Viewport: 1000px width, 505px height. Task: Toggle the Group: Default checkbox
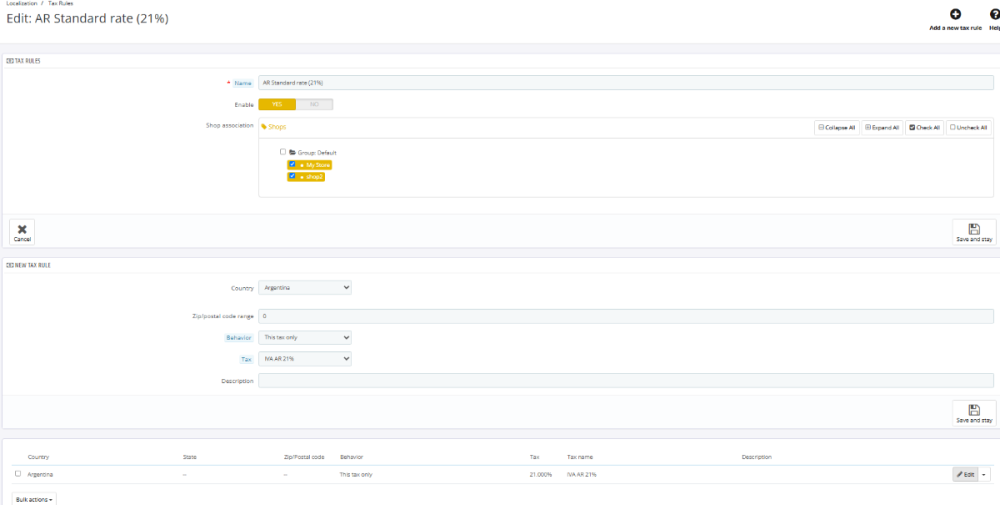[x=283, y=152]
